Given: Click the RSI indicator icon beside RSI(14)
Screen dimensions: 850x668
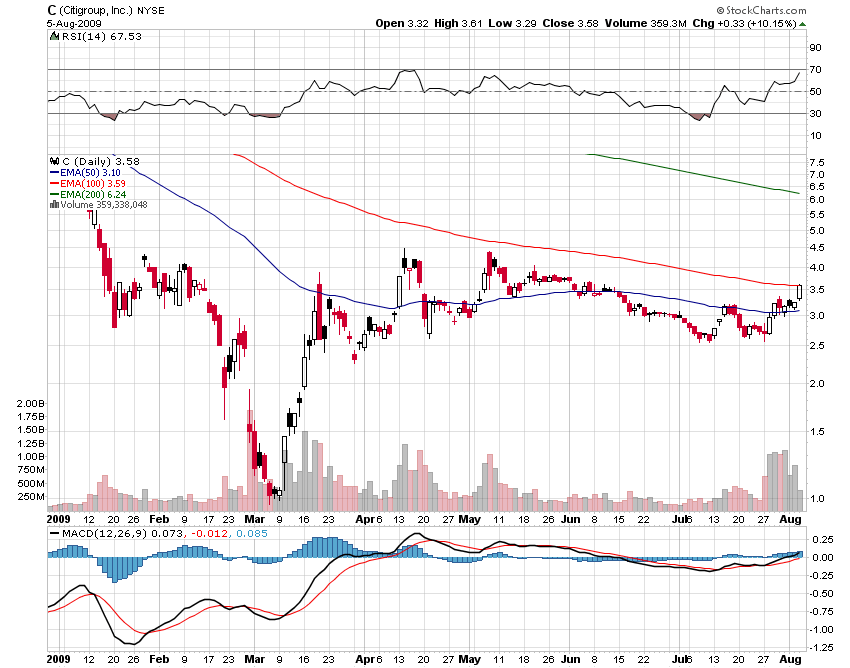Looking at the screenshot, I should coord(54,36).
